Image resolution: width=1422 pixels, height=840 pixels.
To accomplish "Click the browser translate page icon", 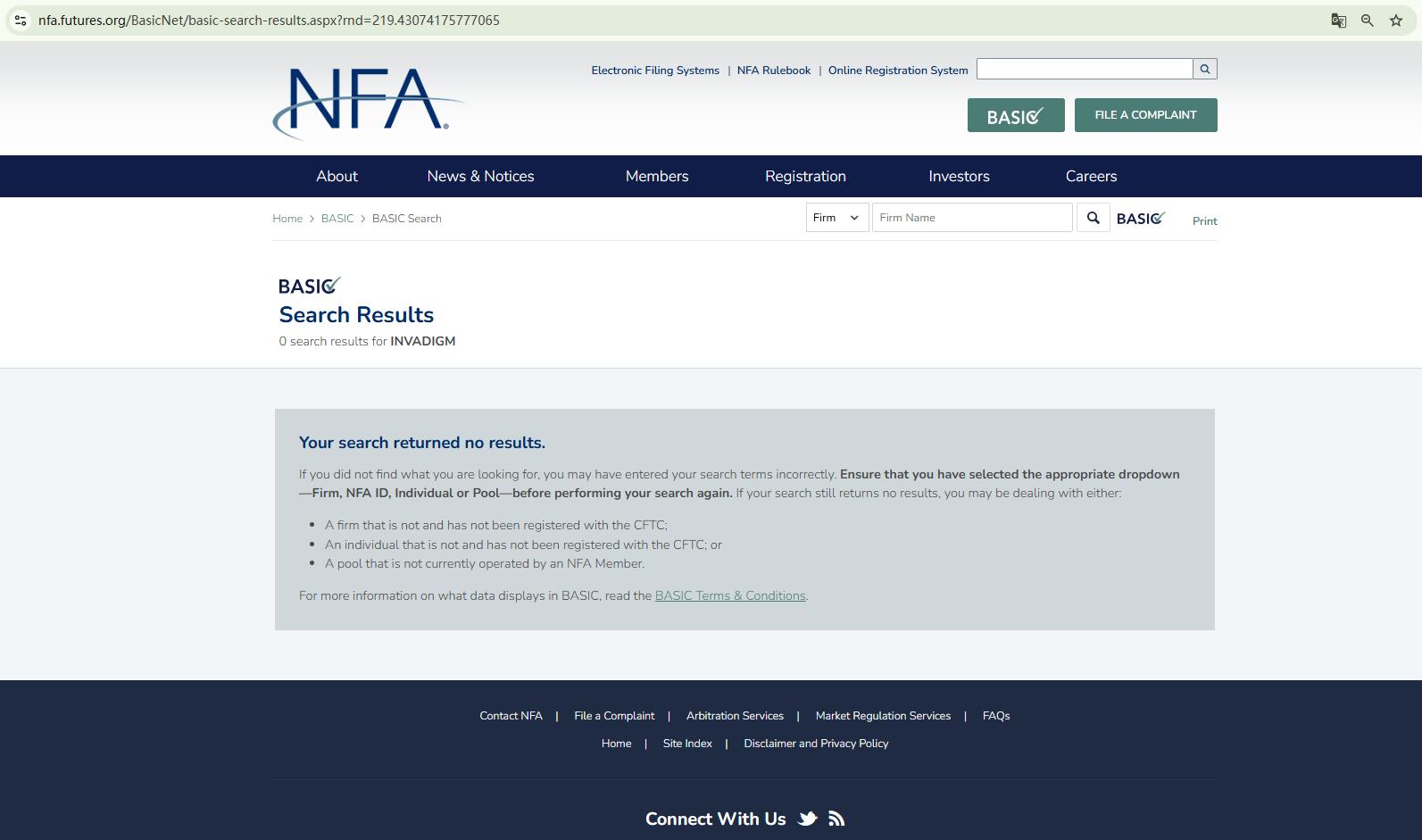I will pyautogui.click(x=1338, y=21).
